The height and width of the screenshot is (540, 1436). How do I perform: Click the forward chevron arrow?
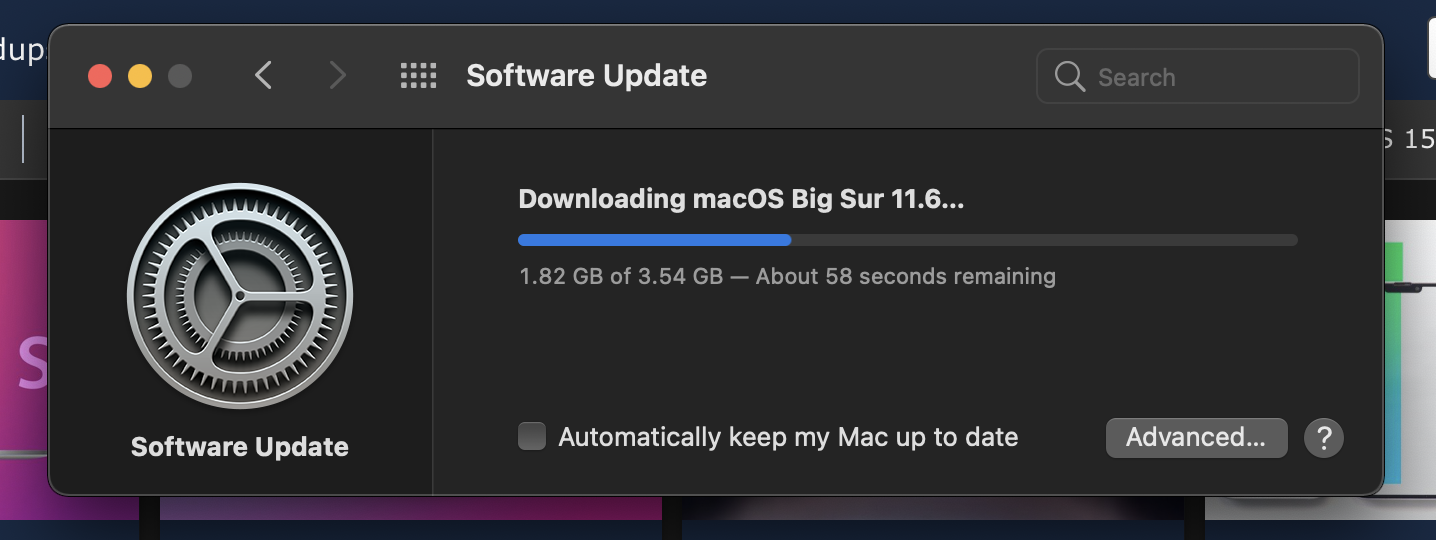[338, 76]
